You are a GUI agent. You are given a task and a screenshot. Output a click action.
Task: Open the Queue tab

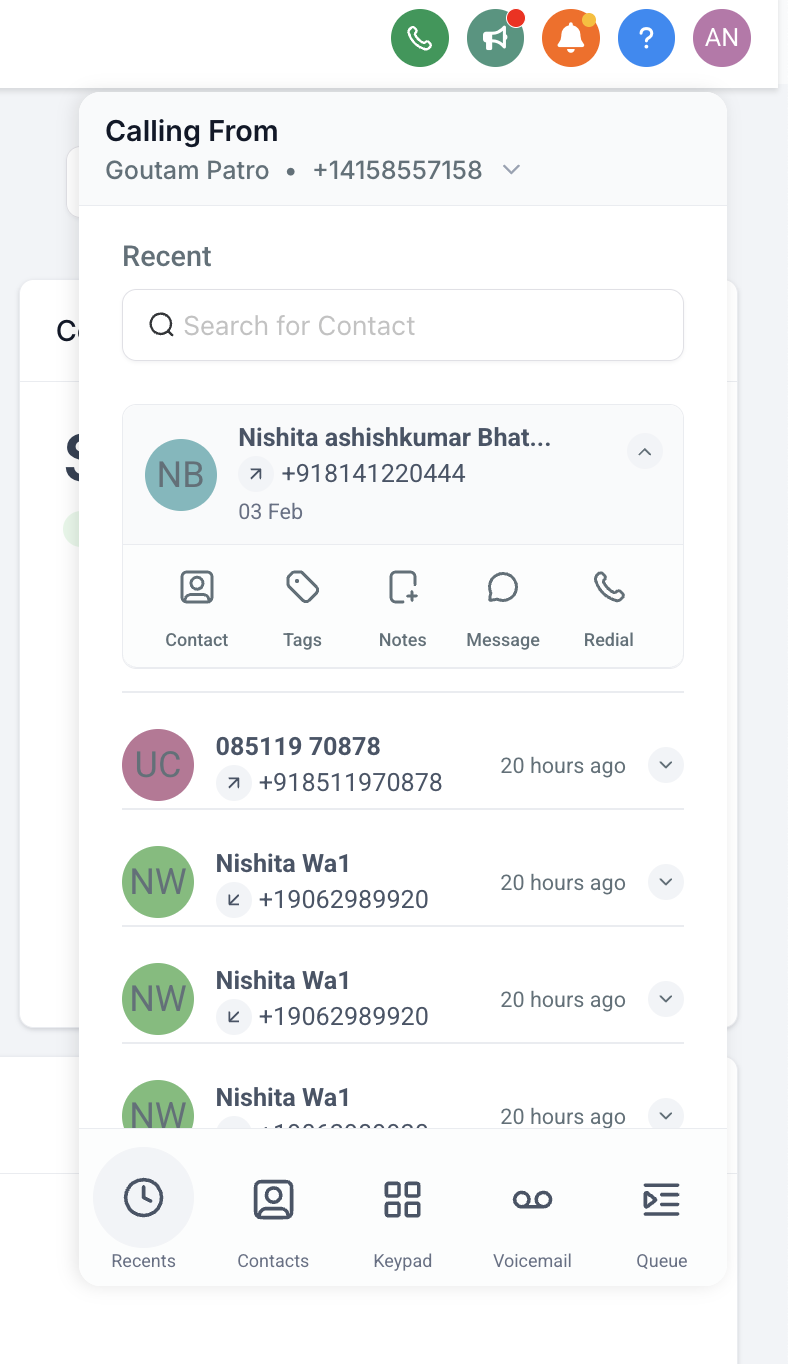(662, 1214)
